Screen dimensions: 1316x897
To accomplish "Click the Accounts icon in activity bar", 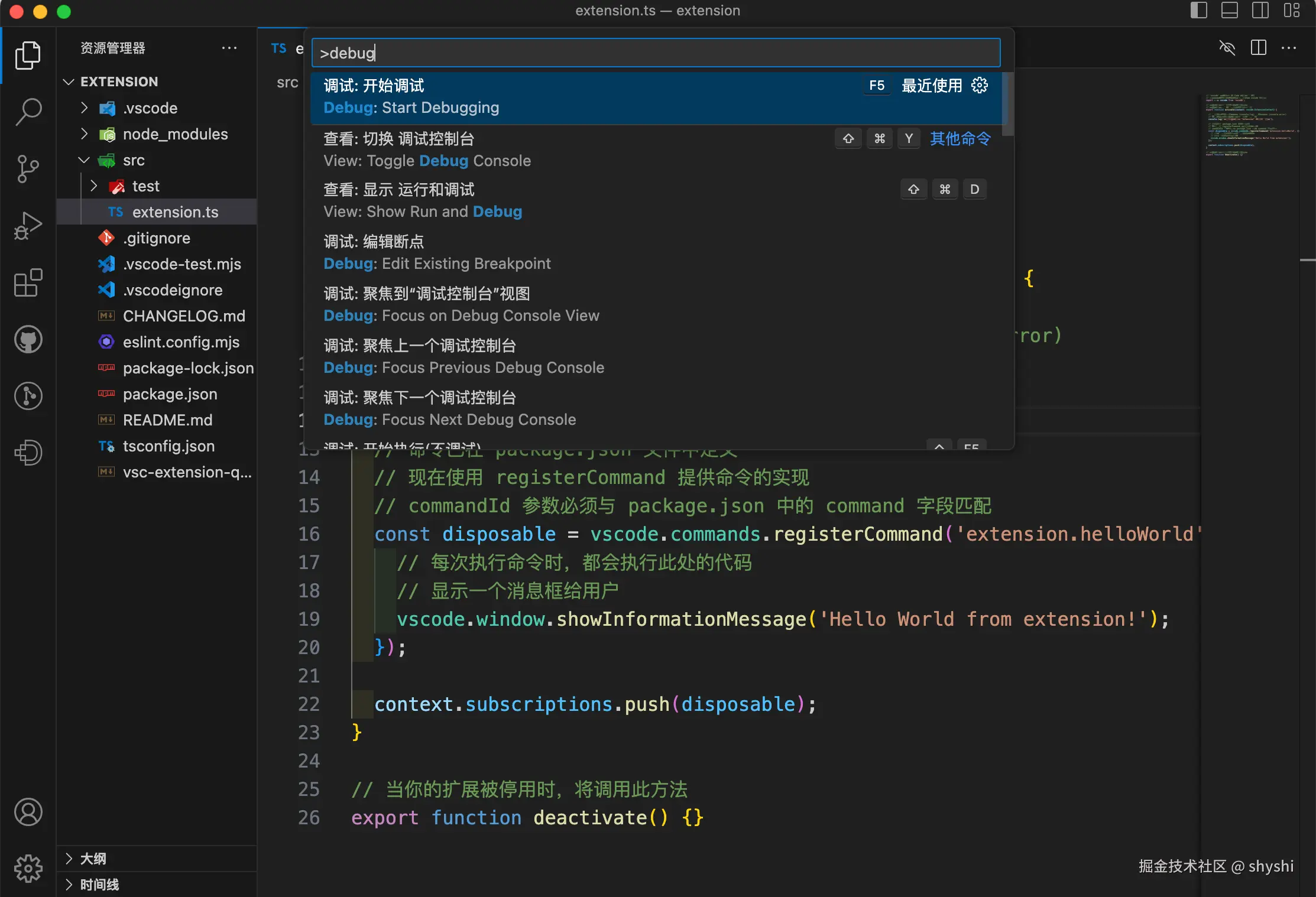I will (x=28, y=812).
